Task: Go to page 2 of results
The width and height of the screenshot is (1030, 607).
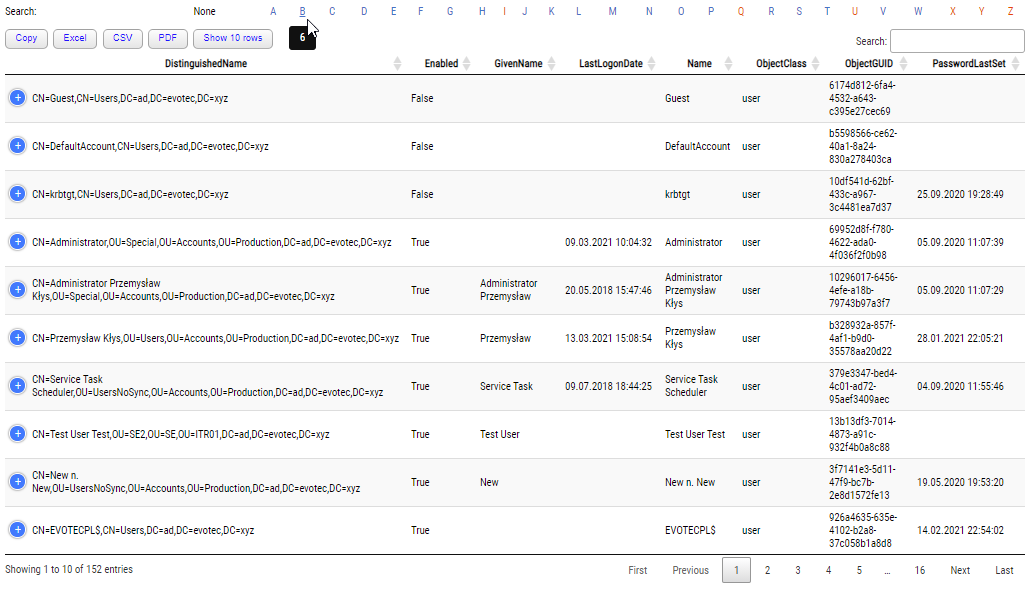Action: [x=767, y=569]
